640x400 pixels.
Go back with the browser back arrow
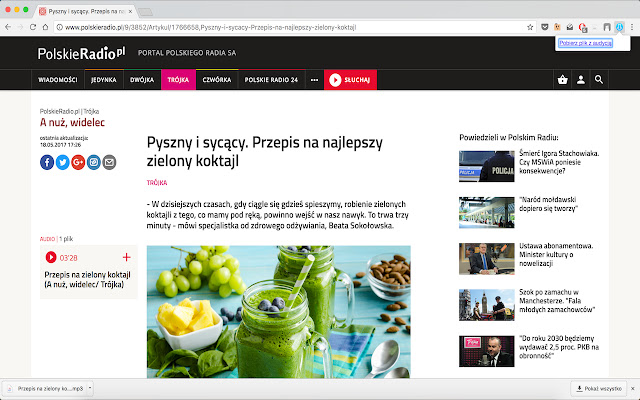(8, 27)
